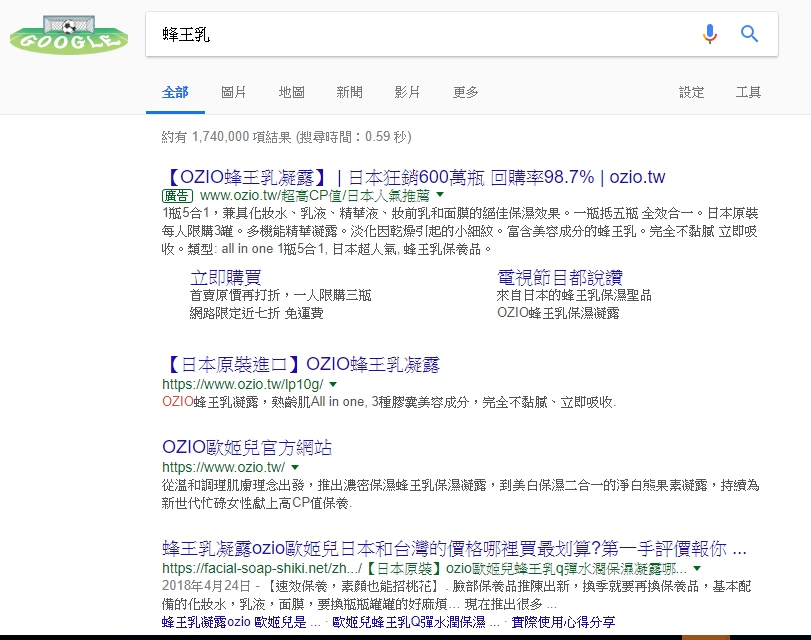Click the blue magnifier search icon
The image size is (811, 640).
[749, 34]
